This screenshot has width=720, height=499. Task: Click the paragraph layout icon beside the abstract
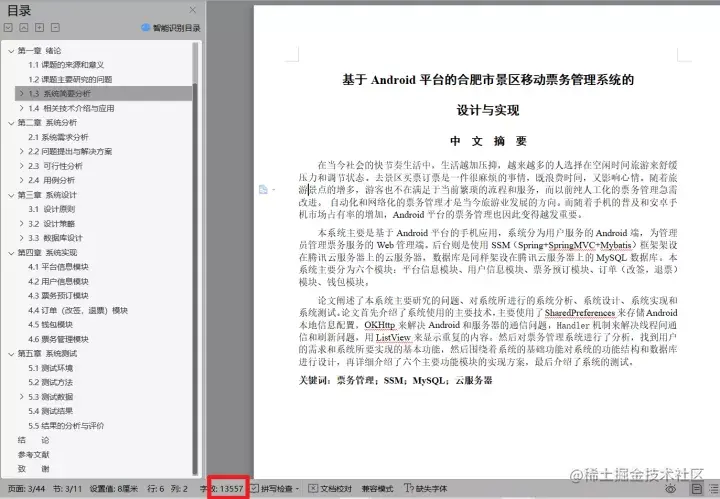tap(263, 190)
